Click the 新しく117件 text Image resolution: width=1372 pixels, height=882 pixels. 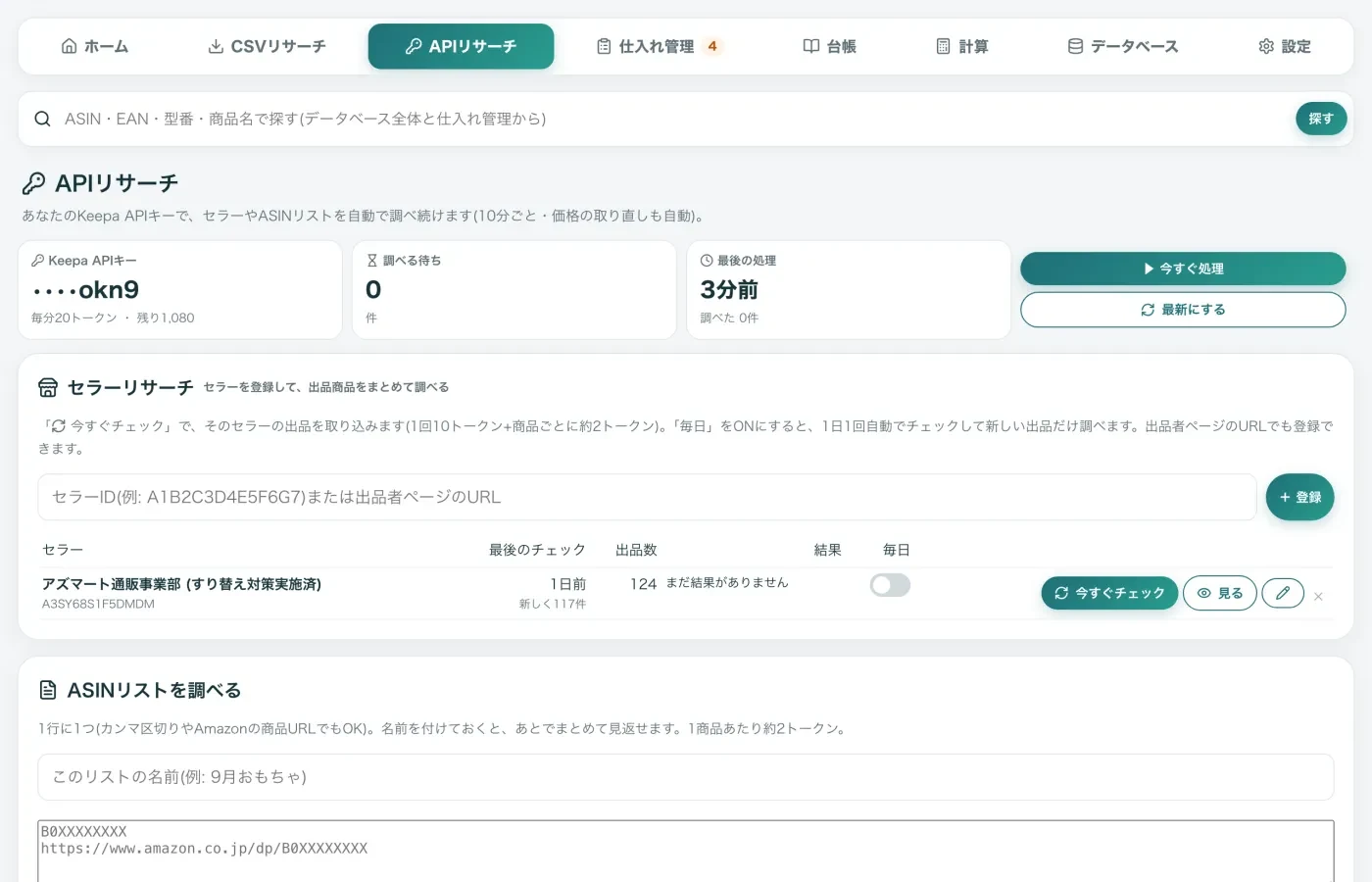553,604
